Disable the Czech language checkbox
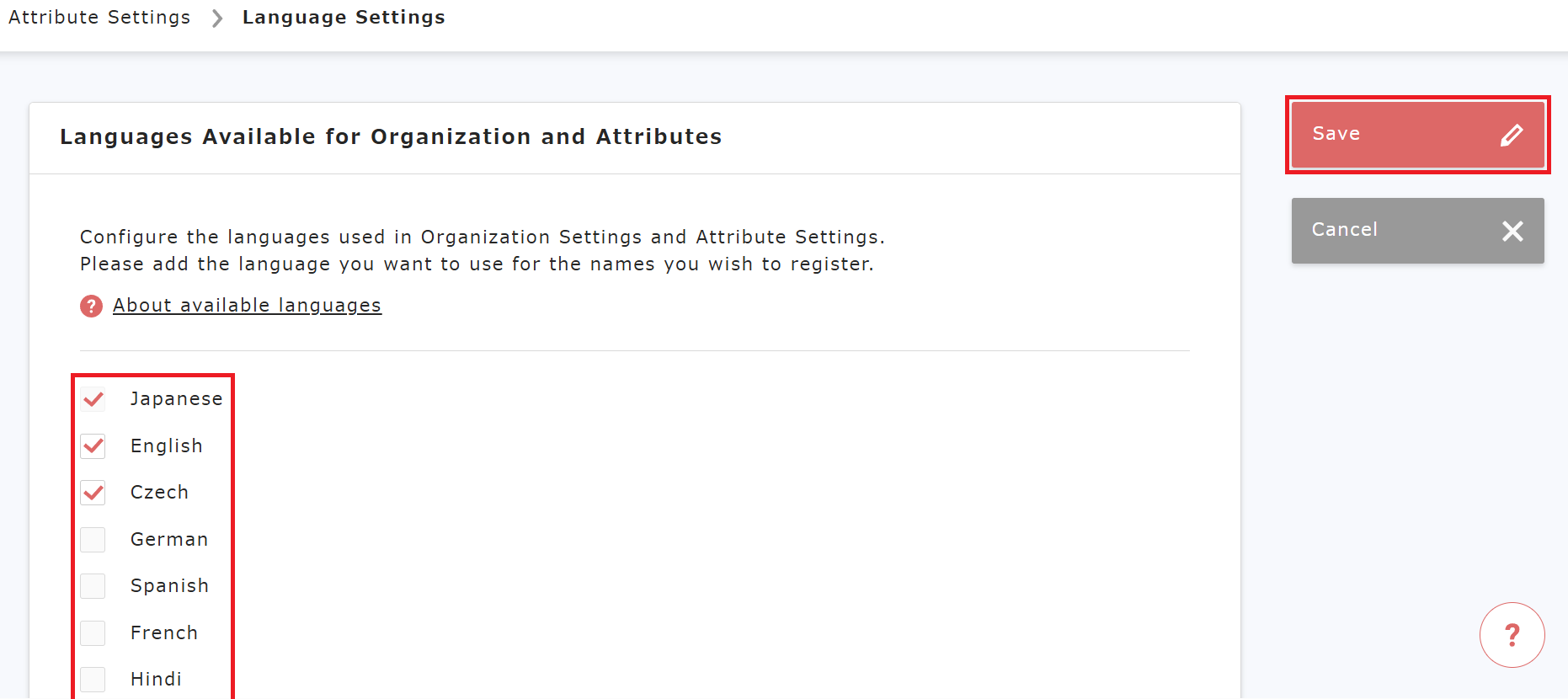 pos(93,493)
